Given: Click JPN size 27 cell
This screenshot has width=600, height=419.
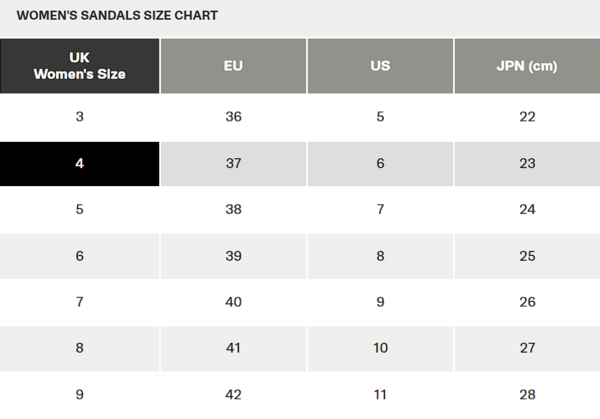Looking at the screenshot, I should pyautogui.click(x=527, y=348).
